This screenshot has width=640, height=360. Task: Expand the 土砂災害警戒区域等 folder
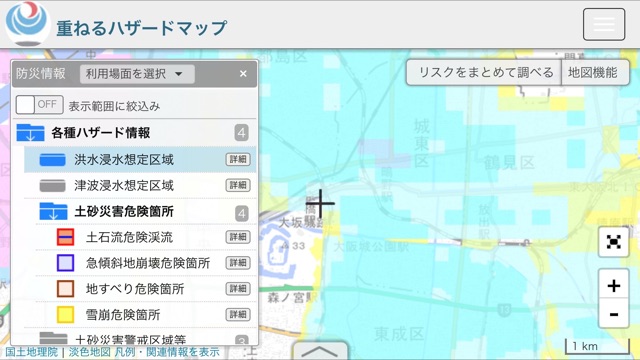click(x=53, y=339)
